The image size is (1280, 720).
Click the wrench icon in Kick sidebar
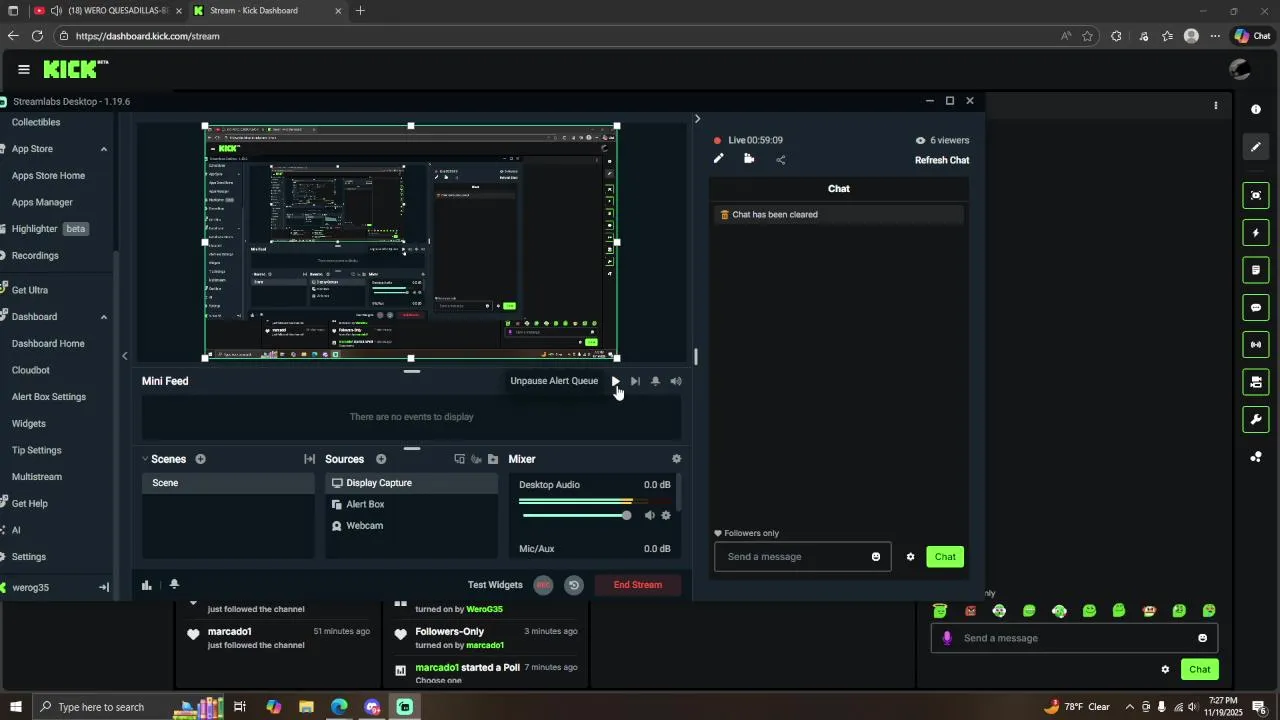pyautogui.click(x=1256, y=419)
